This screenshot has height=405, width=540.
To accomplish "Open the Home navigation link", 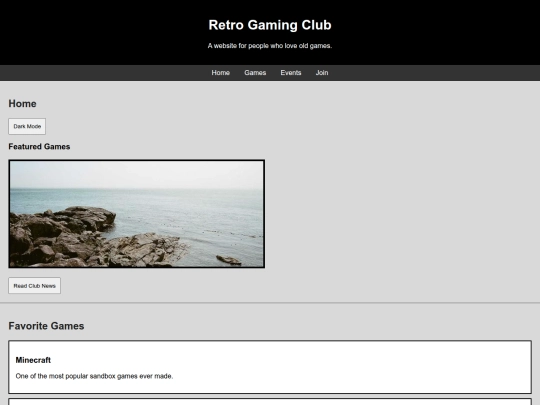I will click(x=220, y=73).
